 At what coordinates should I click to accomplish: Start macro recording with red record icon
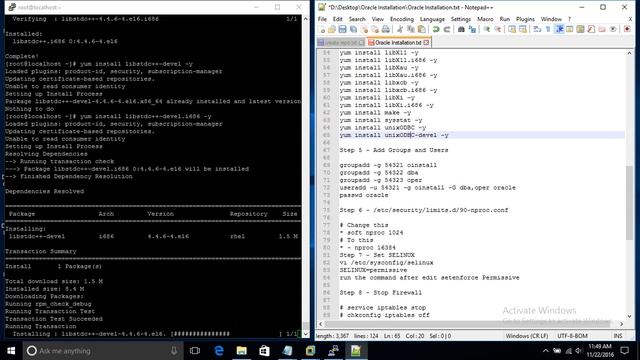[x=627, y=29]
